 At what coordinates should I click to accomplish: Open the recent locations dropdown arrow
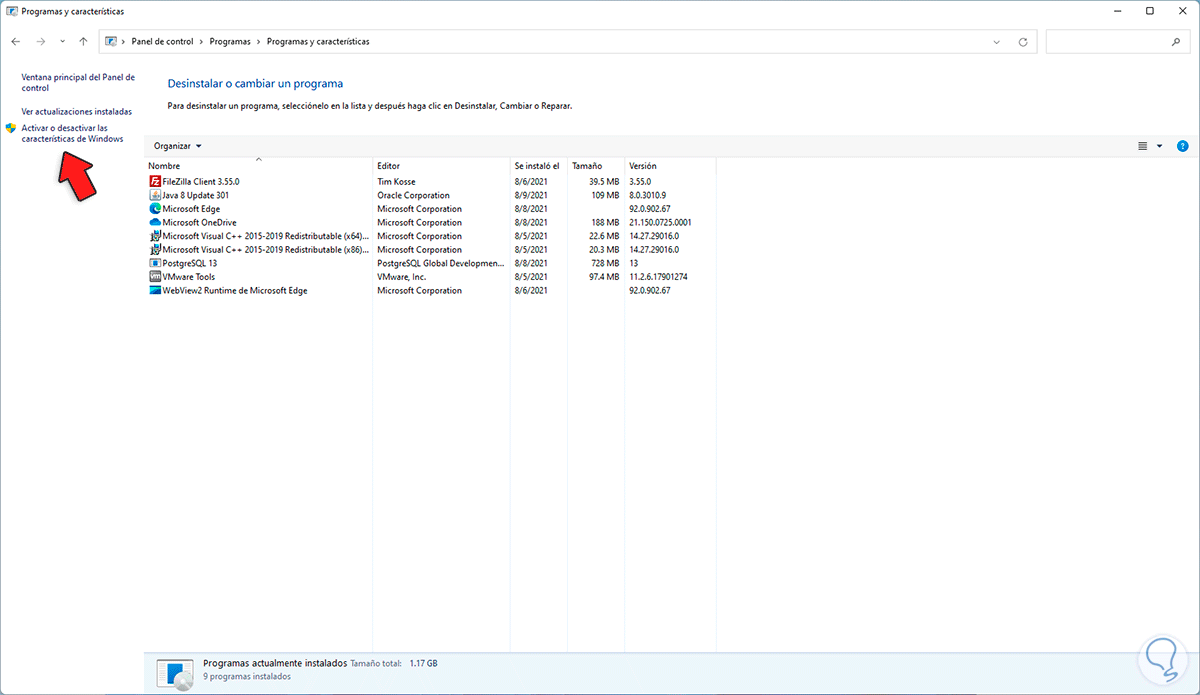point(62,42)
